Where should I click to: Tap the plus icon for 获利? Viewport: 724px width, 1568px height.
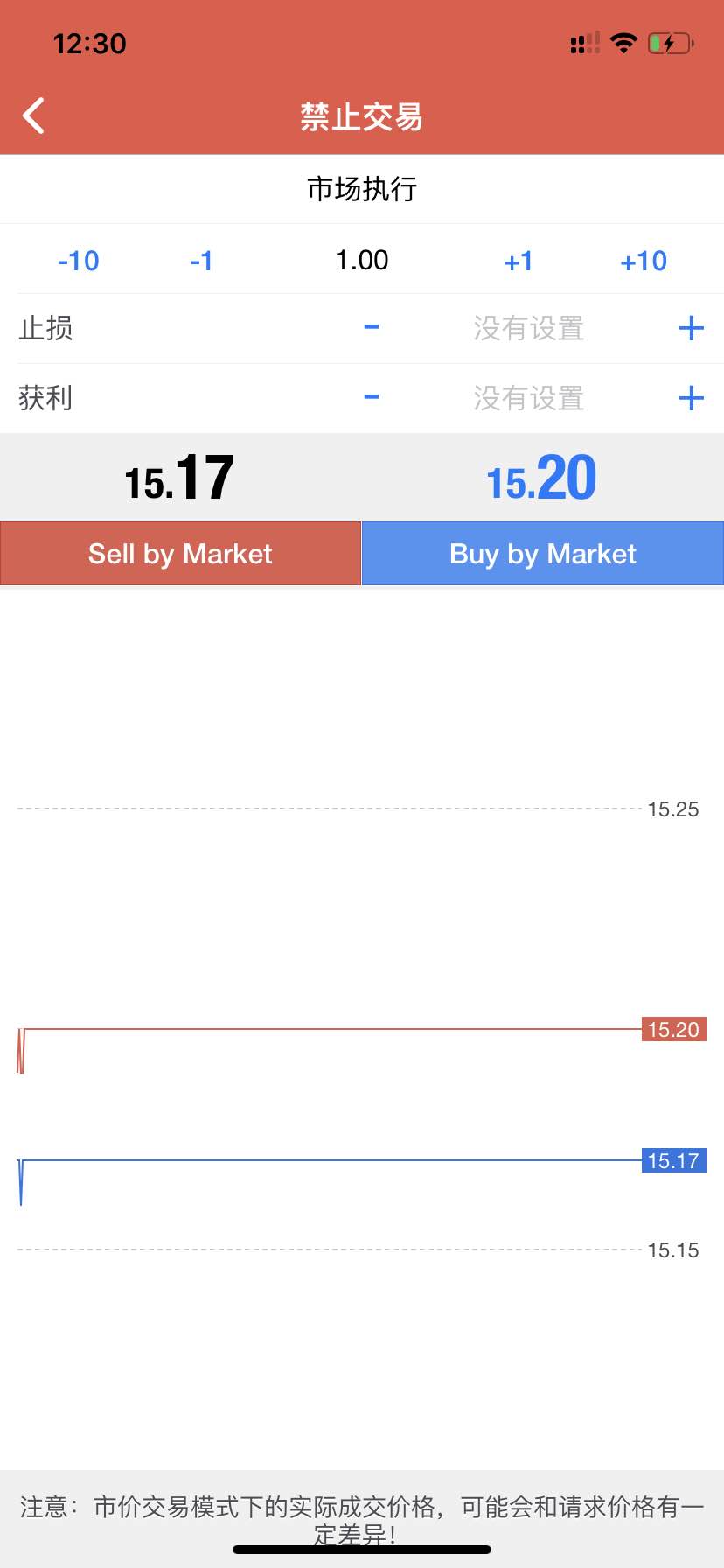(x=692, y=398)
